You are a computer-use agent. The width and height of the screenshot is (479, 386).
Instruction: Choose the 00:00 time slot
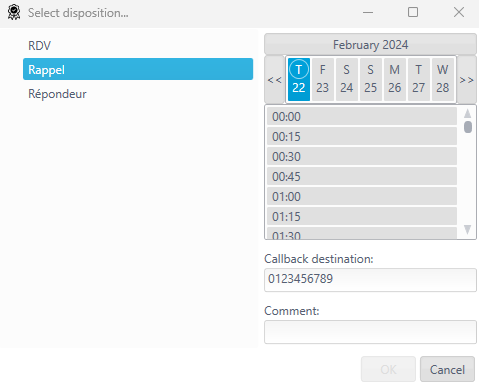click(362, 116)
